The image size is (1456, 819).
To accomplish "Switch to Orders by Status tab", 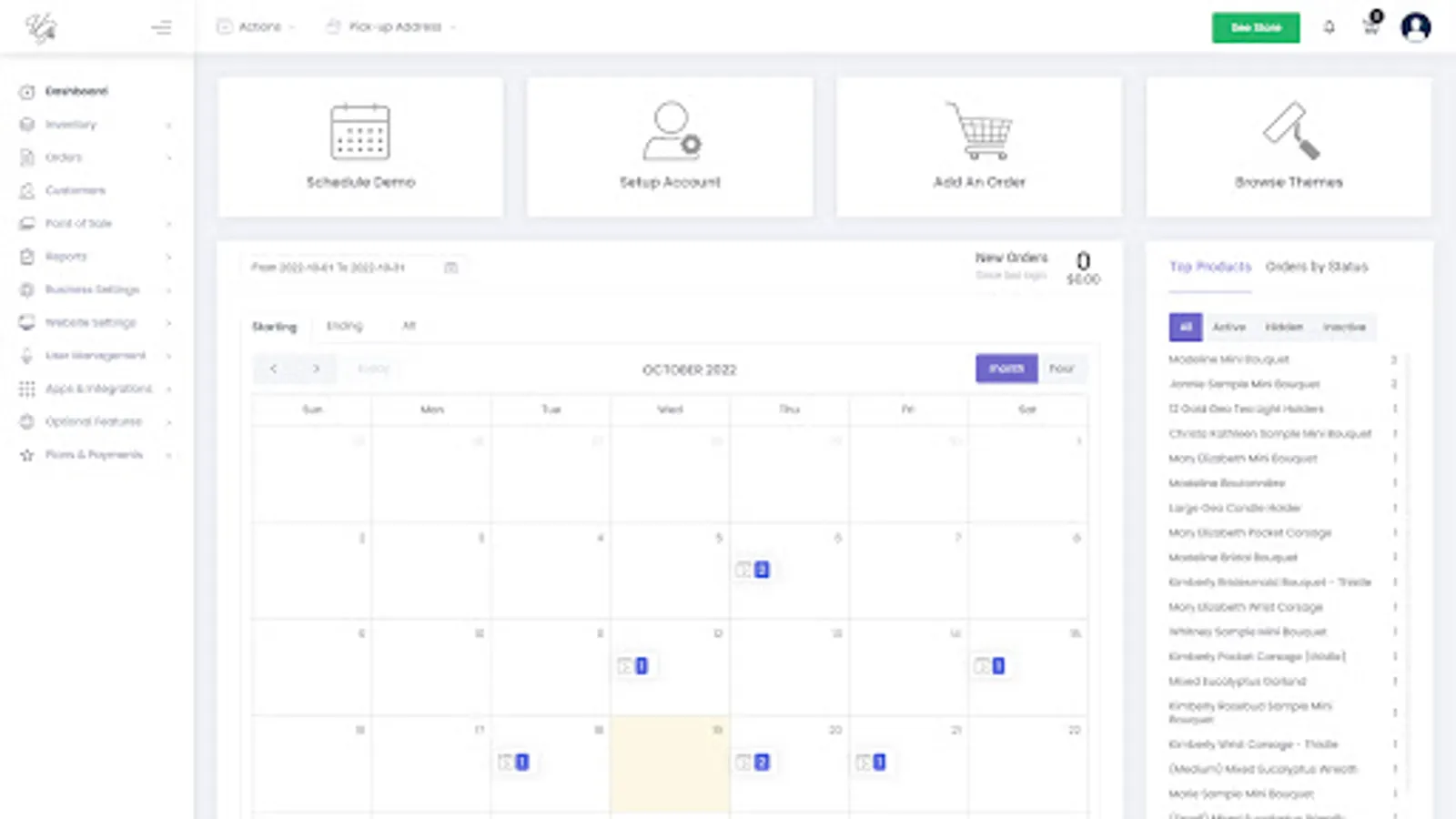I will coord(1316,267).
